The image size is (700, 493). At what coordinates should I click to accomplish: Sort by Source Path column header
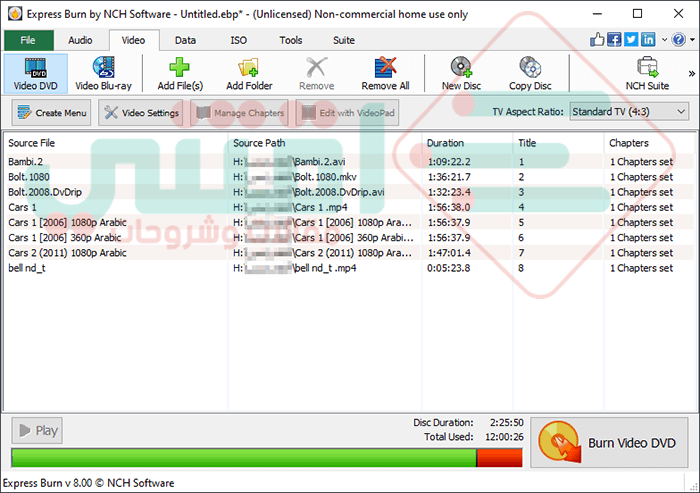click(325, 143)
